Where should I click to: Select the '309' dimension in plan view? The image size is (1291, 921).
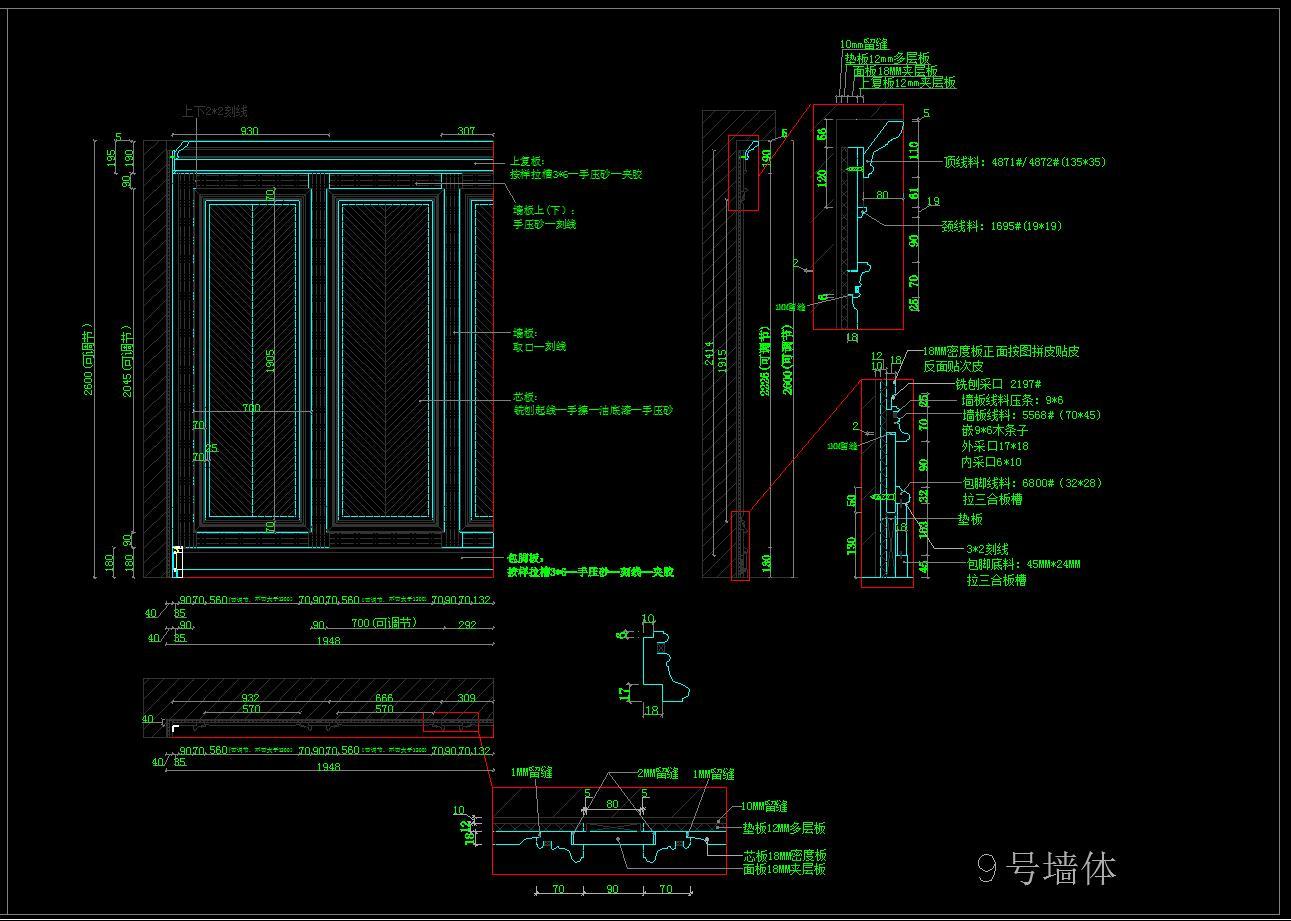[467, 698]
